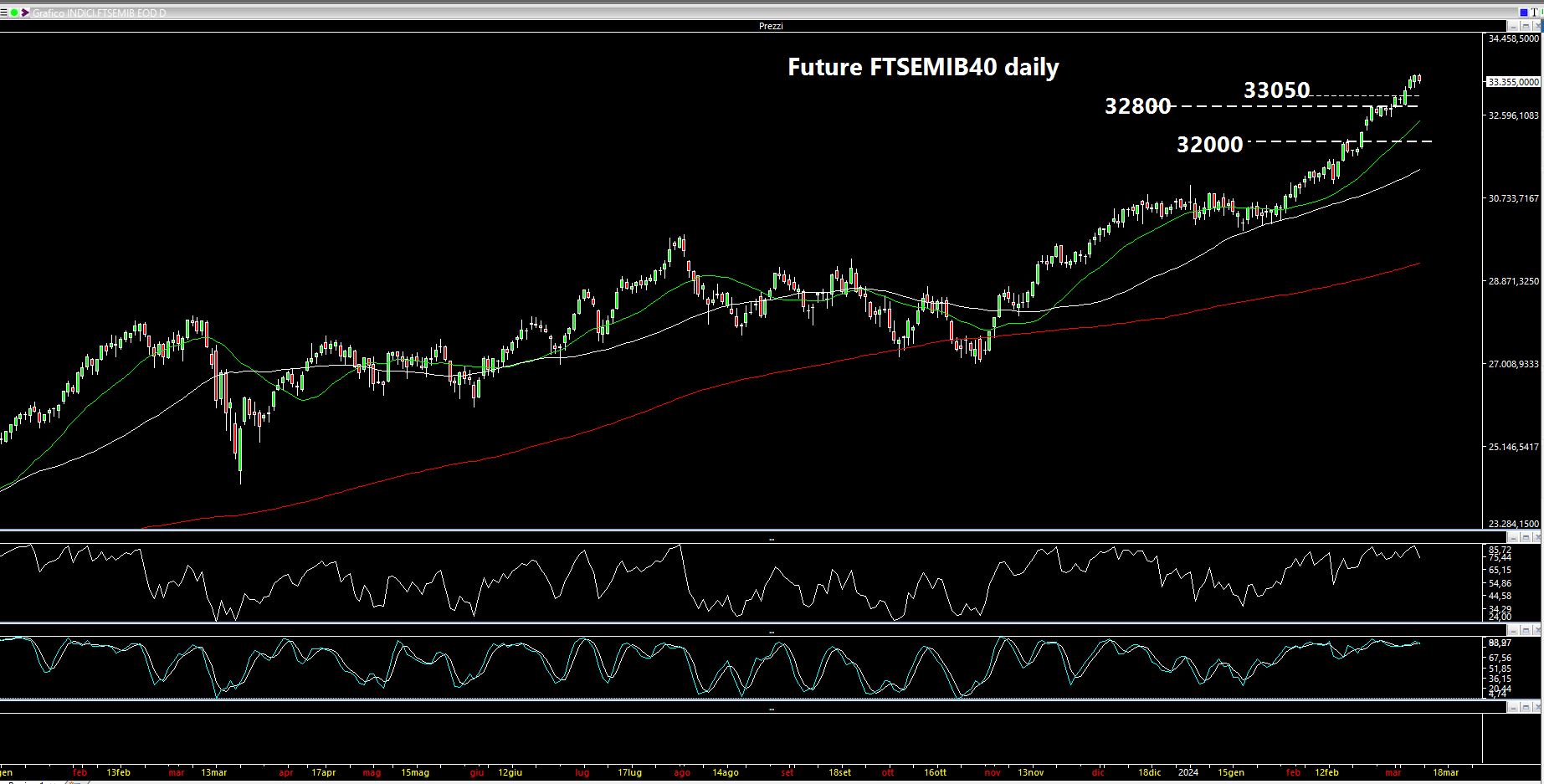
Task: Minimize the RSI oscillator pane
Action: [x=1513, y=537]
